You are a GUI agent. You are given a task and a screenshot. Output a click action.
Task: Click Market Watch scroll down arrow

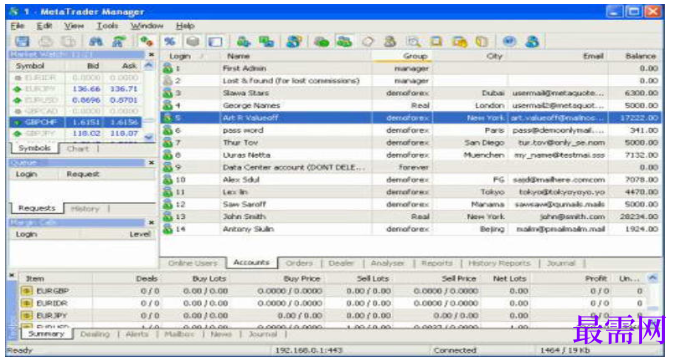coord(149,138)
